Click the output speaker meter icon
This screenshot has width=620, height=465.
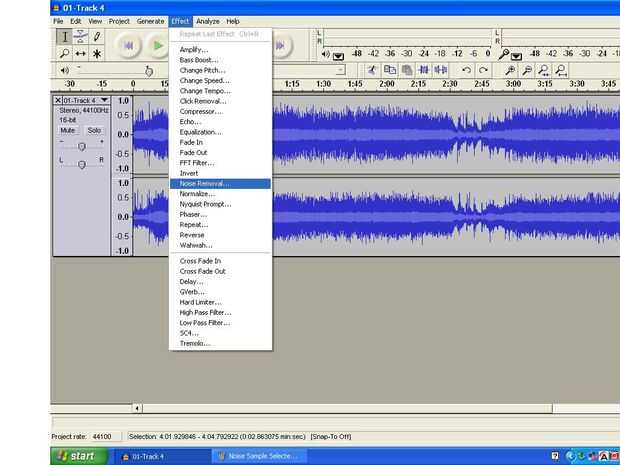tap(326, 55)
